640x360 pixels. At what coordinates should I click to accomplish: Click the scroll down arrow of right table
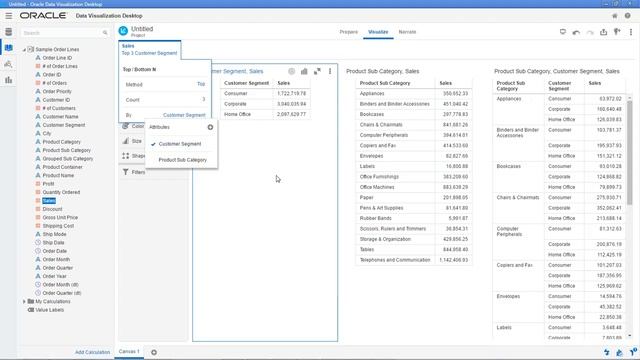[x=630, y=336]
